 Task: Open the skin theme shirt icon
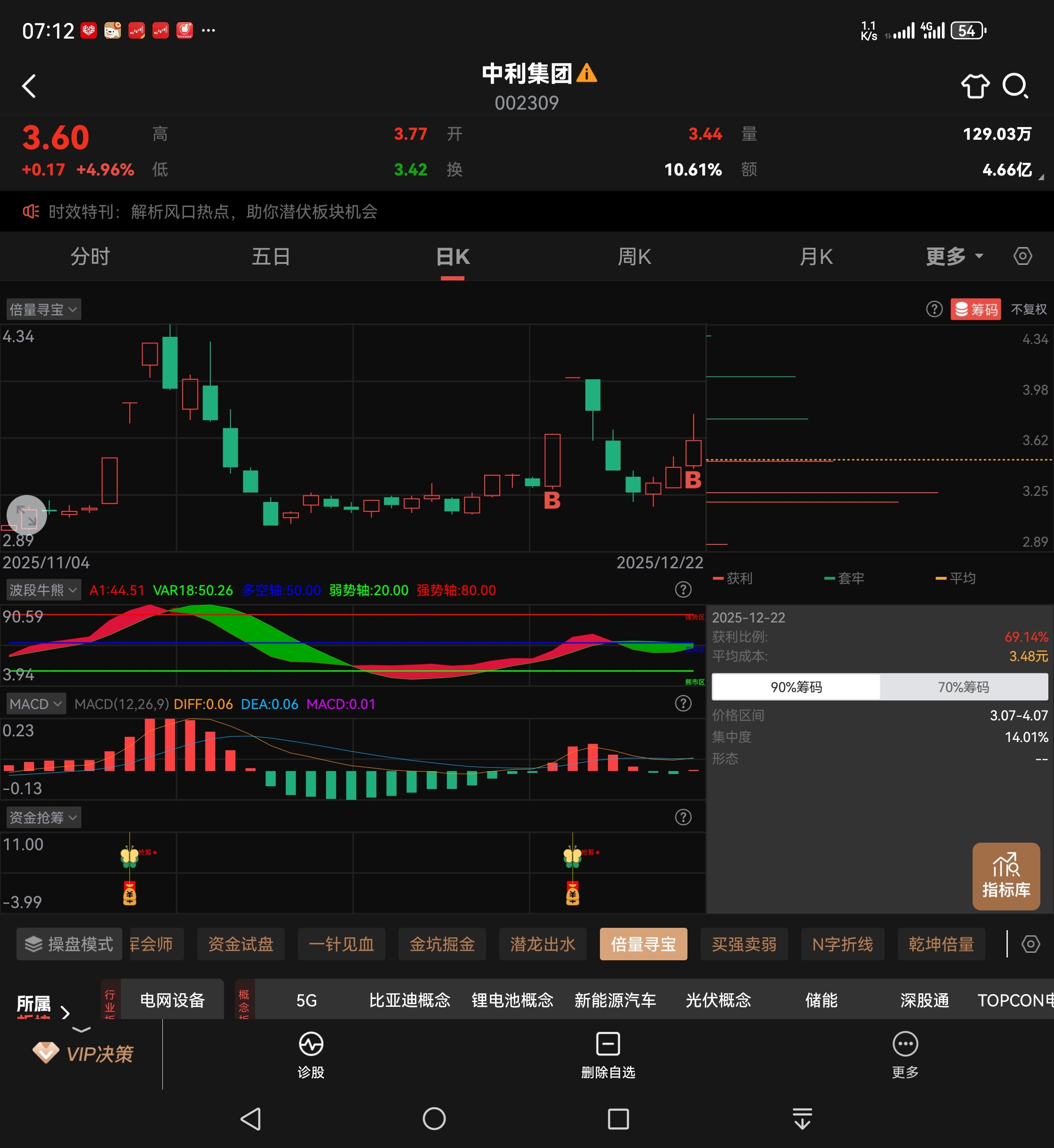tap(975, 86)
